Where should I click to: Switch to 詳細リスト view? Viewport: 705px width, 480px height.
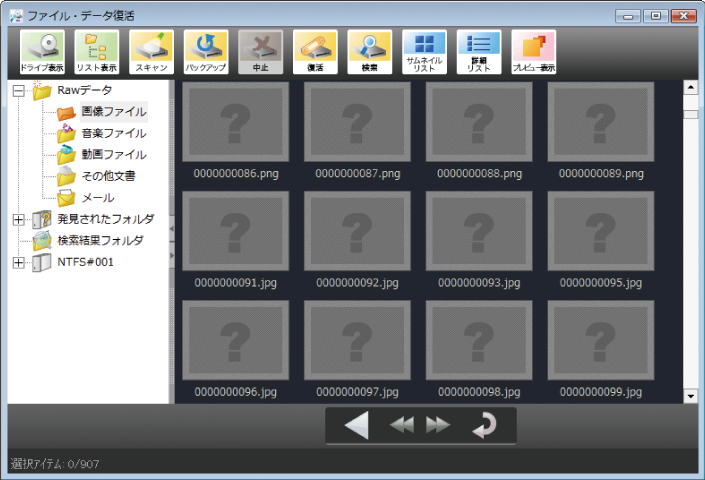[x=478, y=52]
